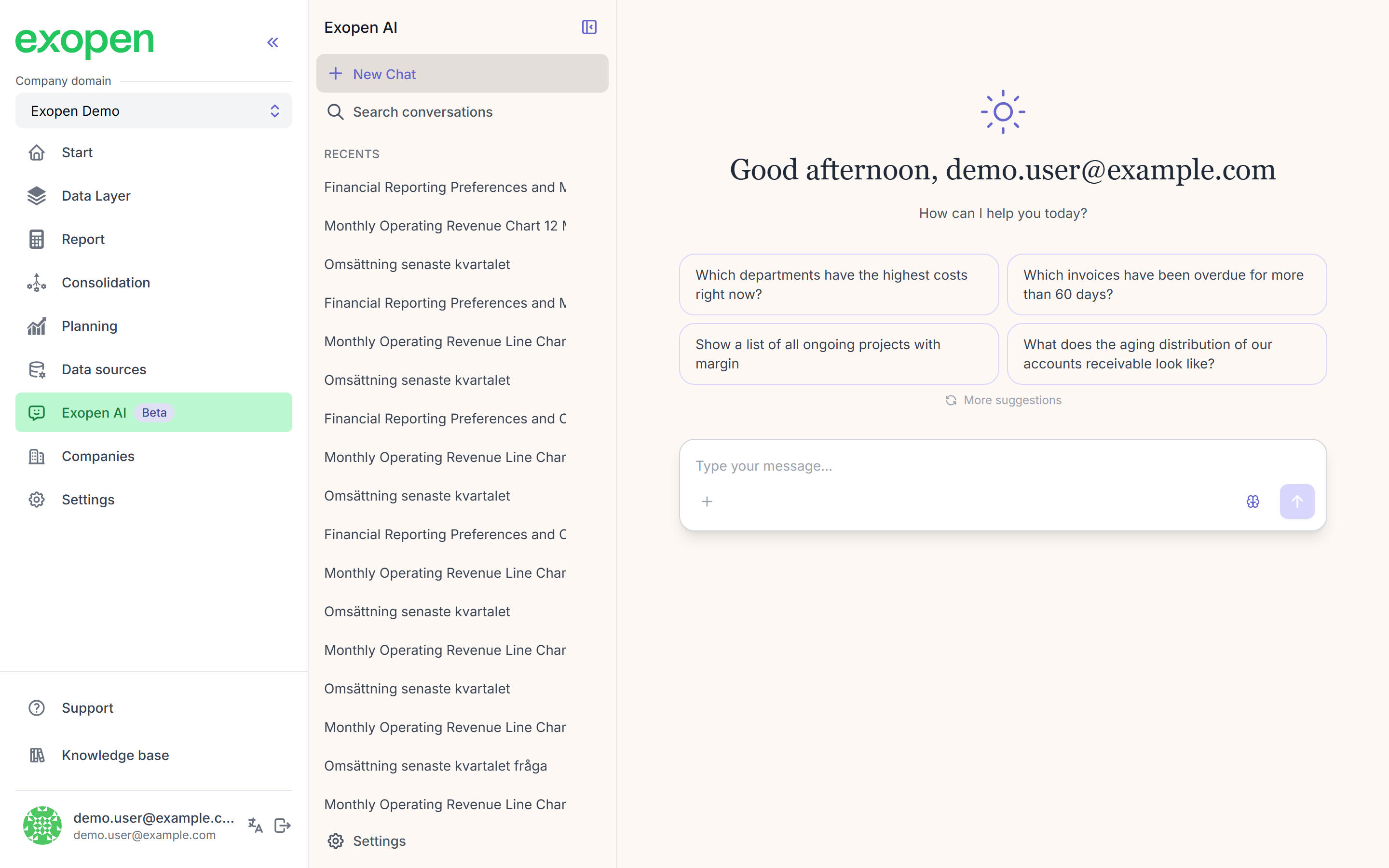Open the Report section
The image size is (1389, 868).
click(x=154, y=239)
